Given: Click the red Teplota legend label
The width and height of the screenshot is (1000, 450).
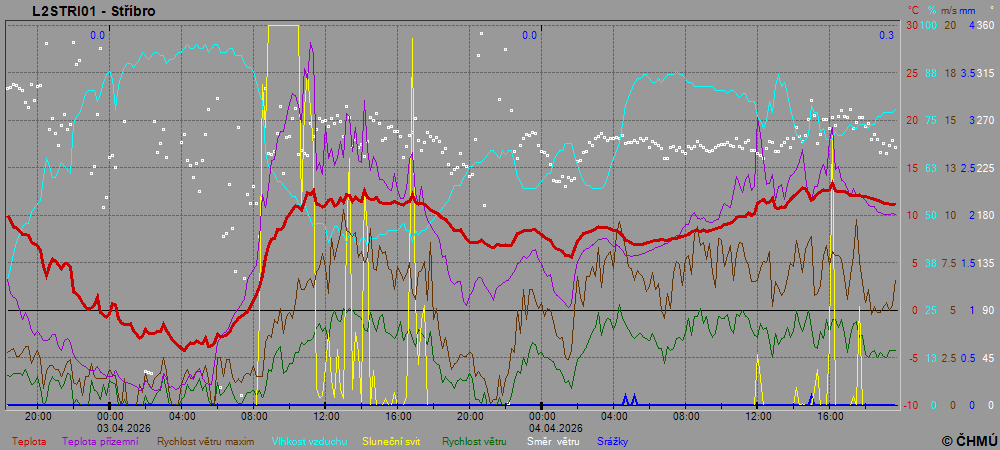Looking at the screenshot, I should (29, 440).
